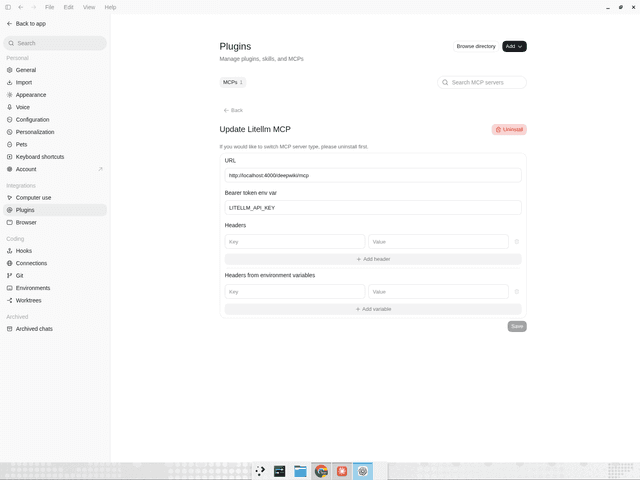Open the Edit menu
The width and height of the screenshot is (640, 480).
click(69, 7)
